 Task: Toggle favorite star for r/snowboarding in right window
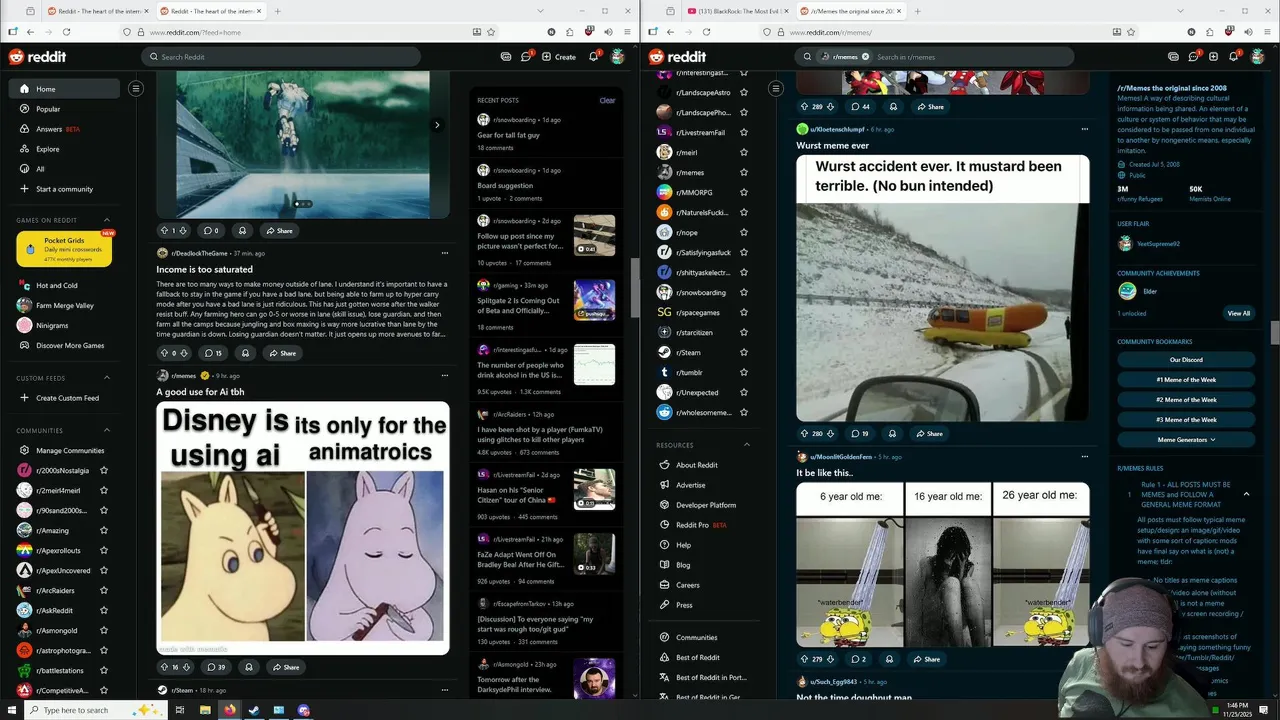click(744, 292)
